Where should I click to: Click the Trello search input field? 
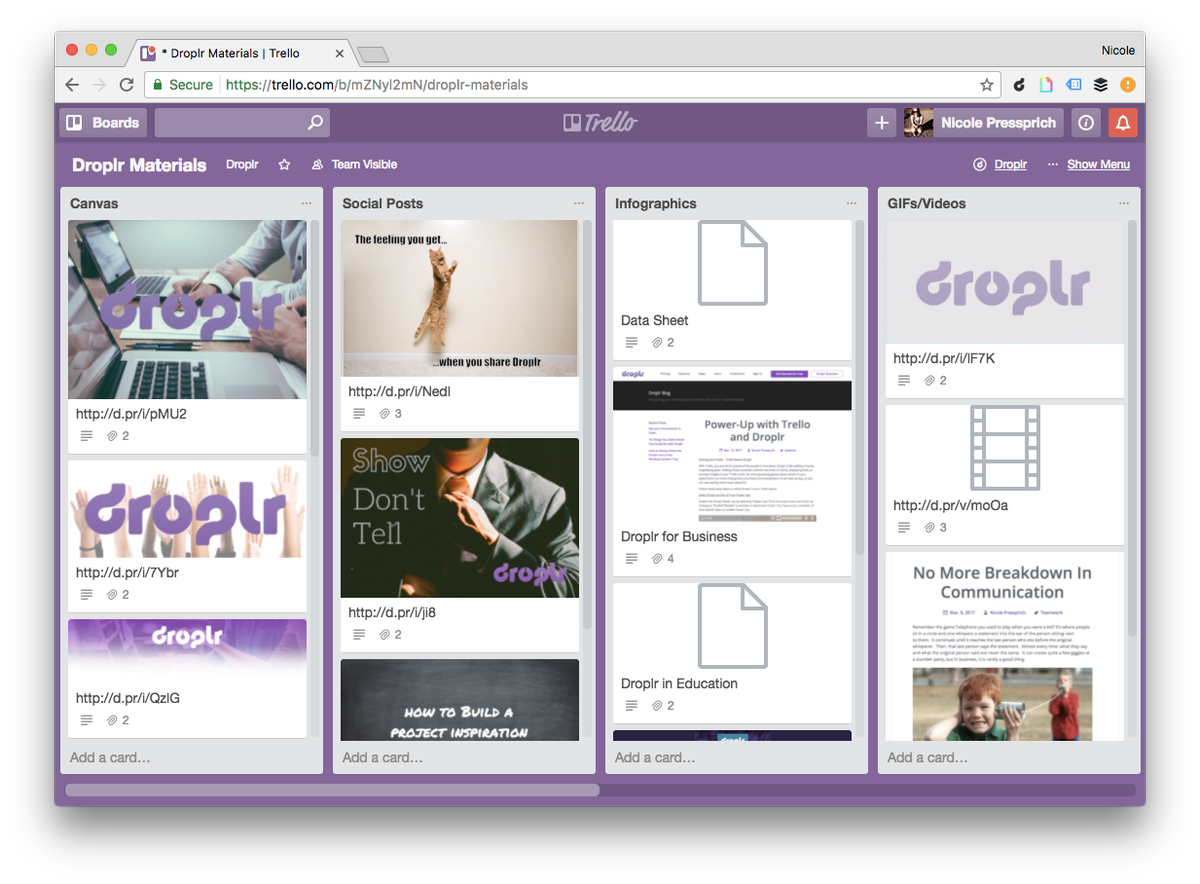[x=242, y=123]
